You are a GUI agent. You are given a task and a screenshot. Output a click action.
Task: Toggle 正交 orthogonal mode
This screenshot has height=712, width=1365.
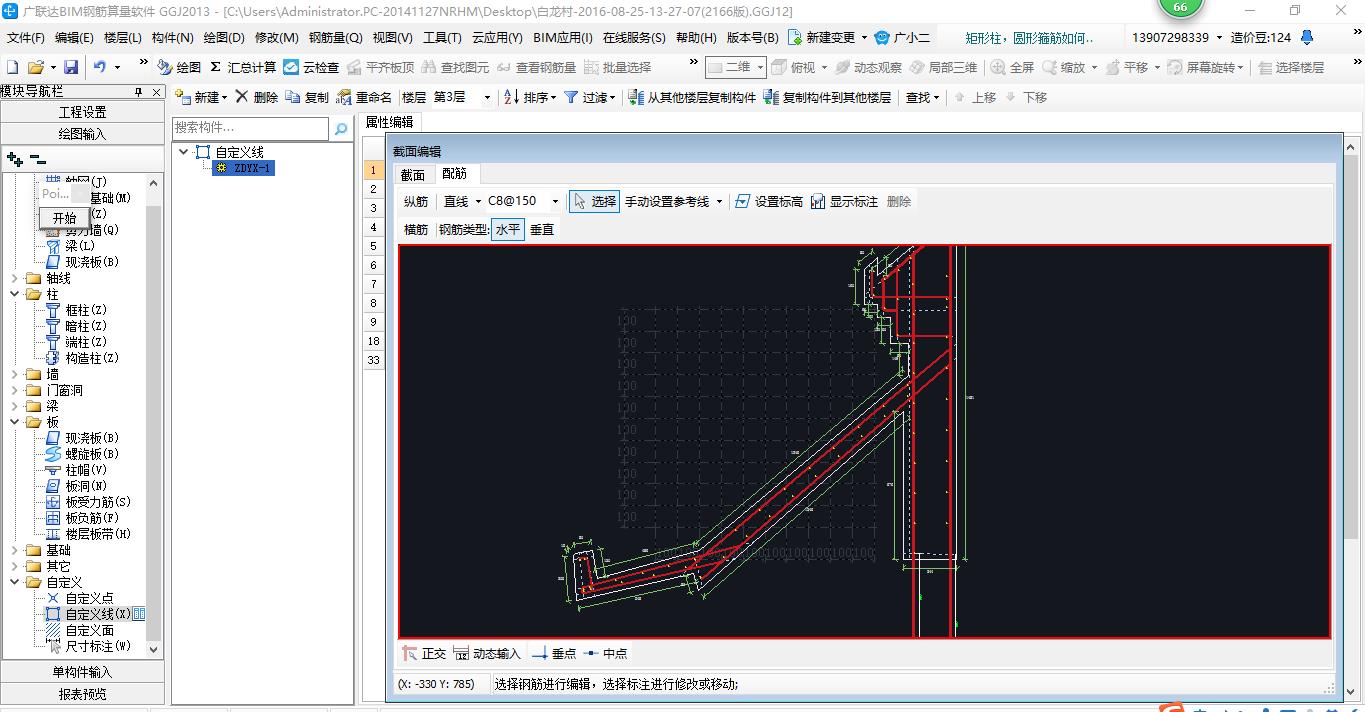tap(424, 653)
